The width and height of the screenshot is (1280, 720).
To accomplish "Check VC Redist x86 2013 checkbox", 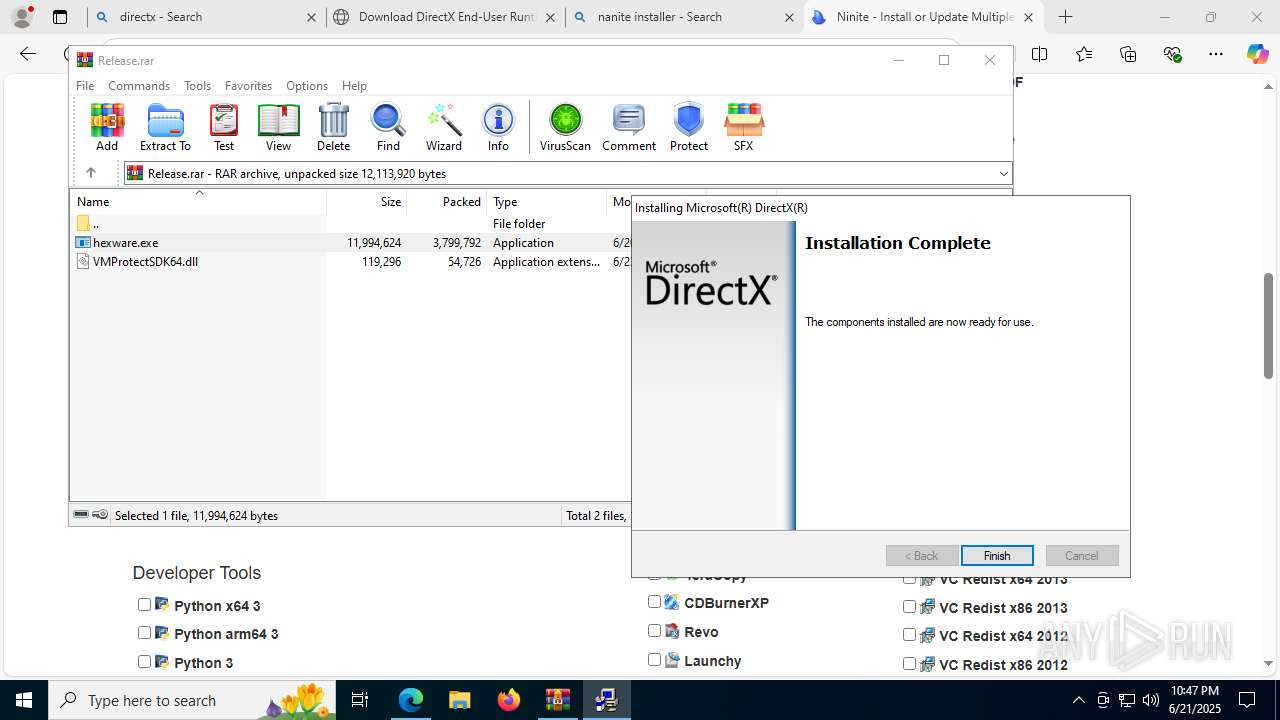I will pyautogui.click(x=909, y=606).
